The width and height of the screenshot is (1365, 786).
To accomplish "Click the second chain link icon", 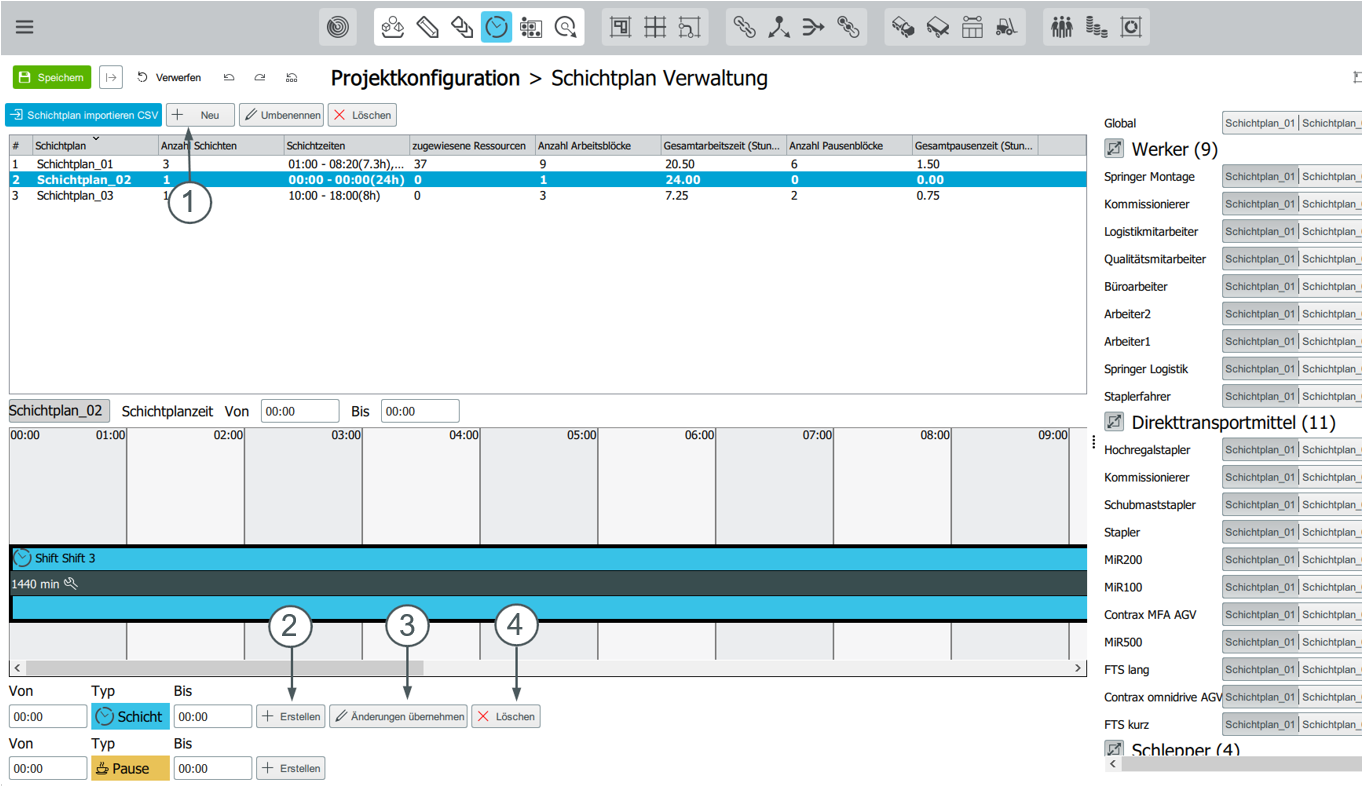I will click(x=848, y=27).
